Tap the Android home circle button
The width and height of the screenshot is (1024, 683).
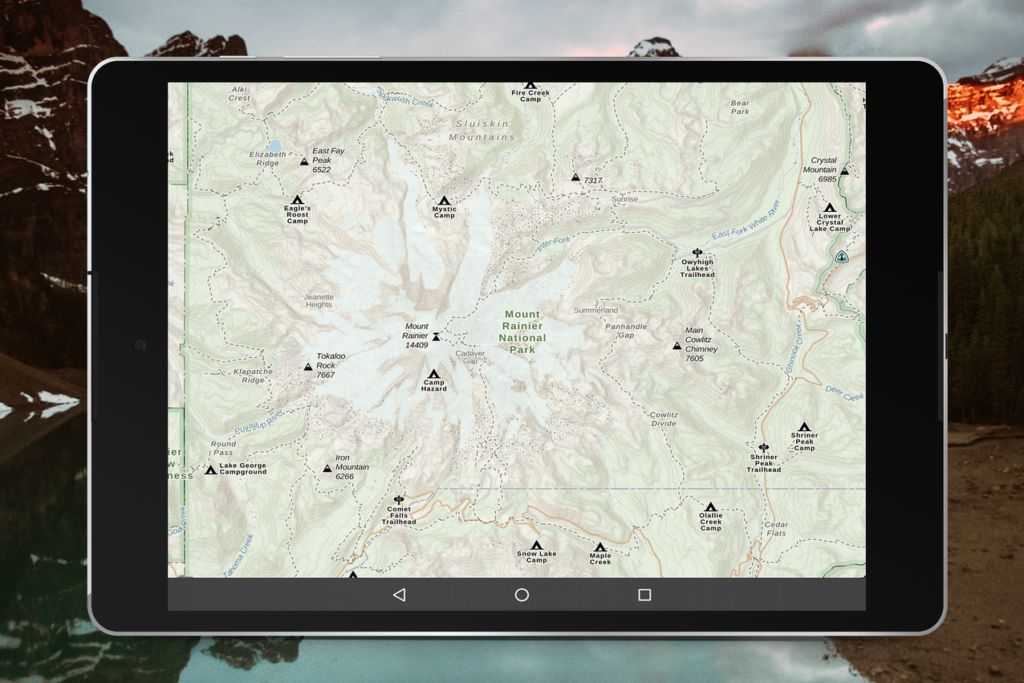pyautogui.click(x=521, y=594)
